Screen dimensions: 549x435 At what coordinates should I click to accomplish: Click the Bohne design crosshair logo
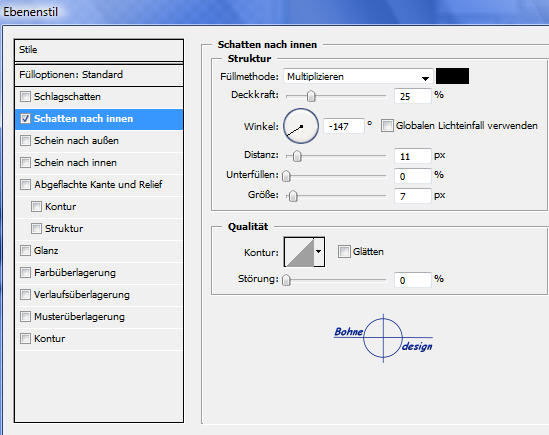383,338
